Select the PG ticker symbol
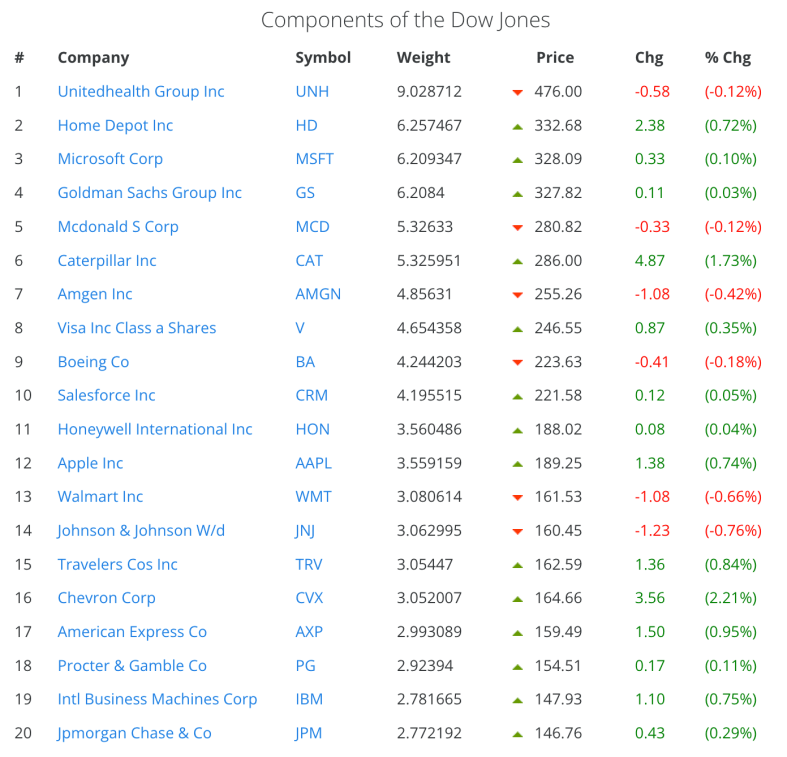This screenshot has width=787, height=757. pyautogui.click(x=306, y=666)
